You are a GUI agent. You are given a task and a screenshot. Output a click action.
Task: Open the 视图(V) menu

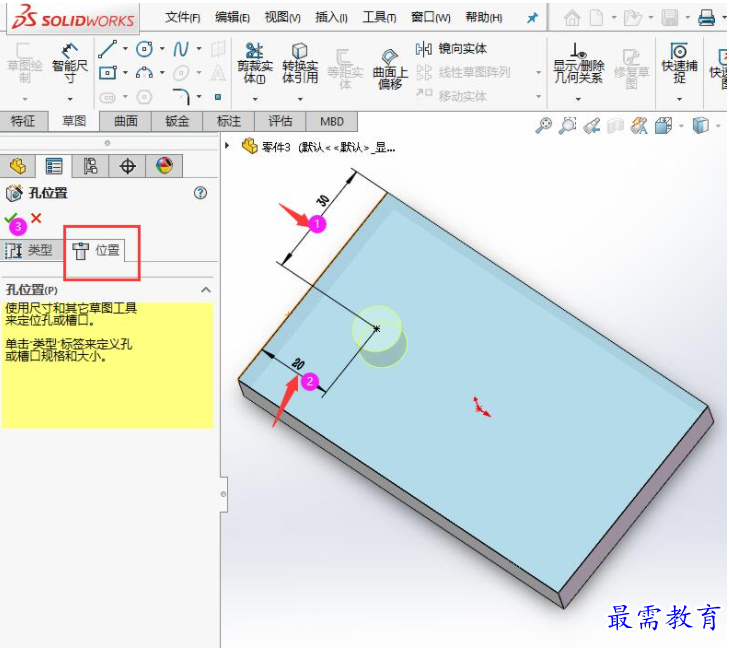282,18
